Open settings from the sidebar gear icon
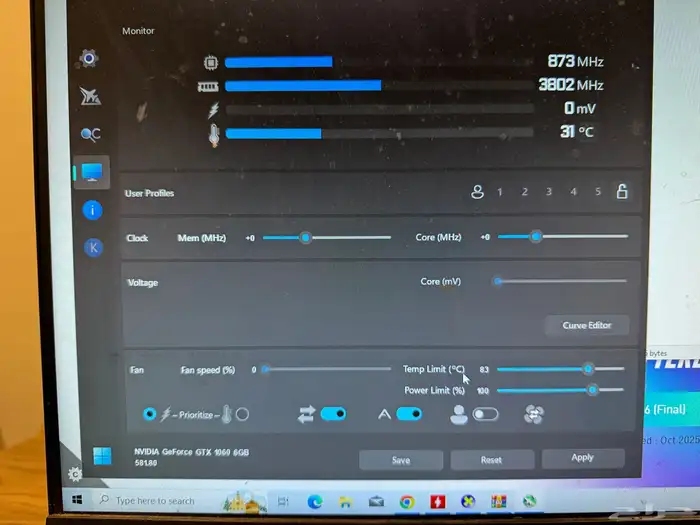Screen dimensions: 700x525 coord(89,59)
